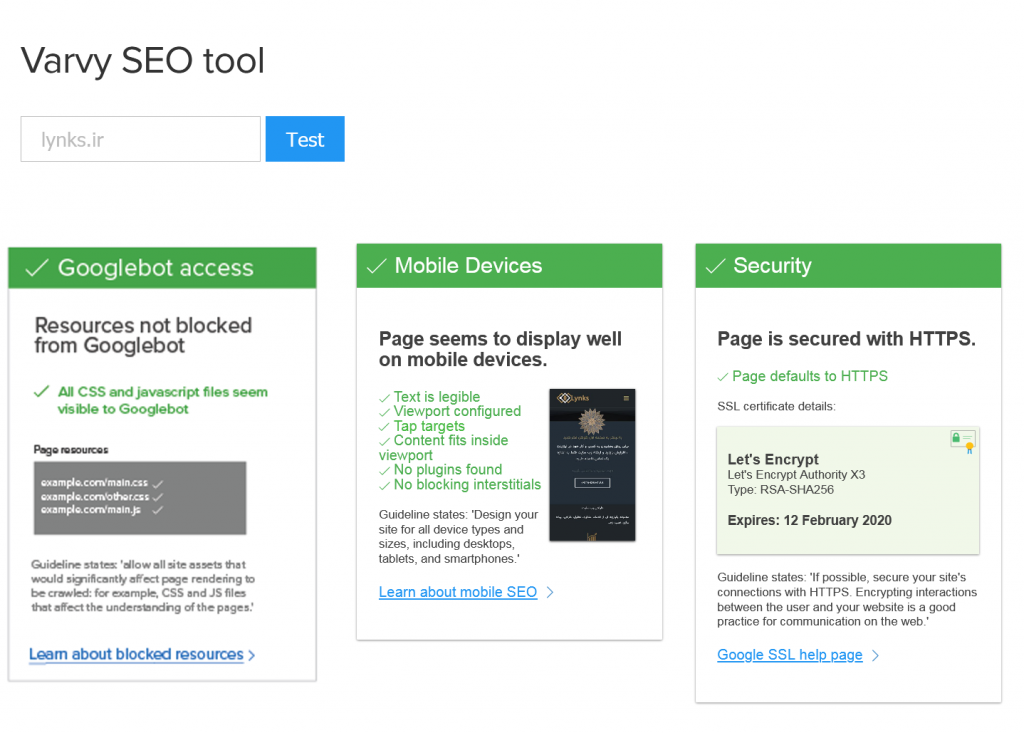Click checkmark beside All CSS and javascript
This screenshot has width=1024, height=733.
click(41, 391)
